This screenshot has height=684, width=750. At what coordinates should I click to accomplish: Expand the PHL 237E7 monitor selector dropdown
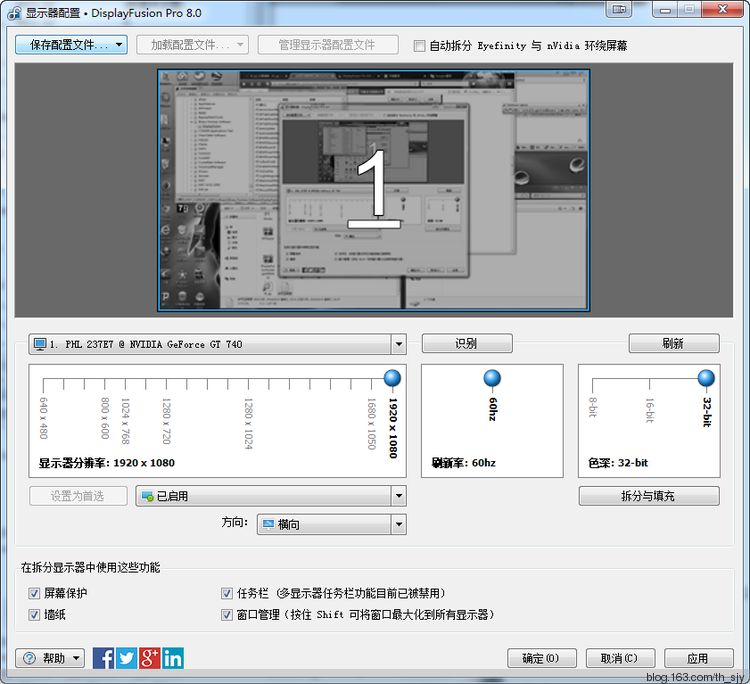coord(399,344)
